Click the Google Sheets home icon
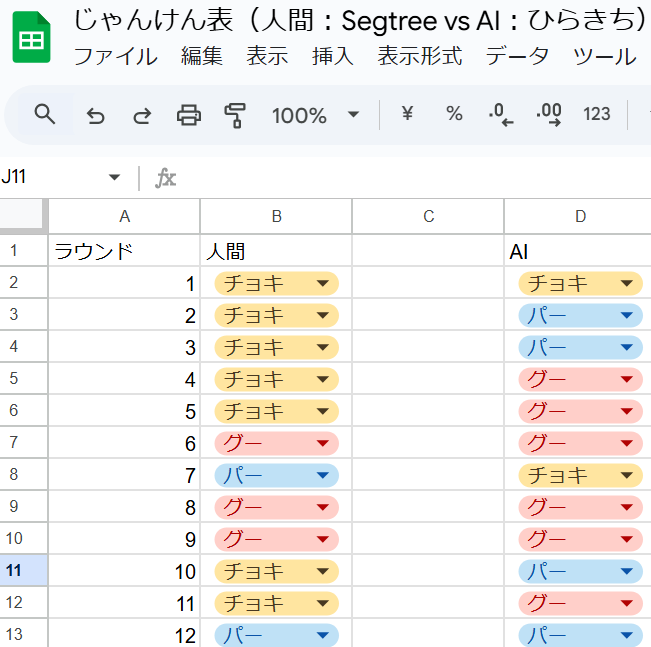This screenshot has width=651, height=647. pos(31,40)
